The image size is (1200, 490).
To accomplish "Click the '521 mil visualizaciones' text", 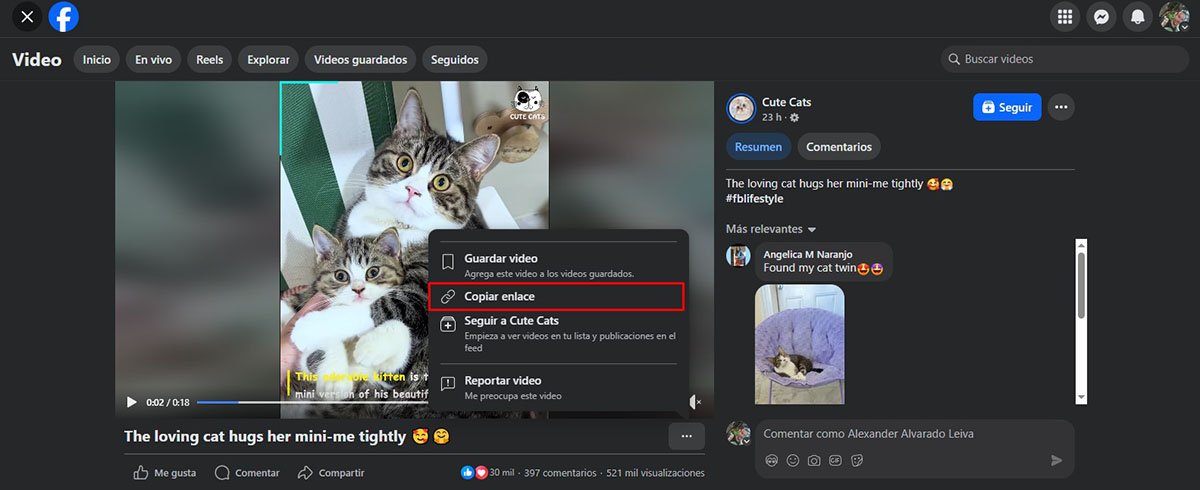I will click(655, 473).
